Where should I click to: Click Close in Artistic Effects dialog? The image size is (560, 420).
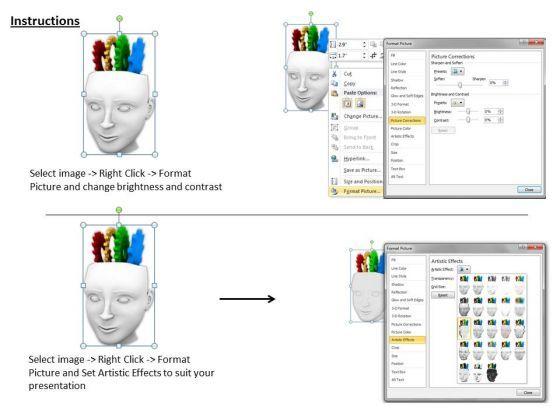click(528, 392)
